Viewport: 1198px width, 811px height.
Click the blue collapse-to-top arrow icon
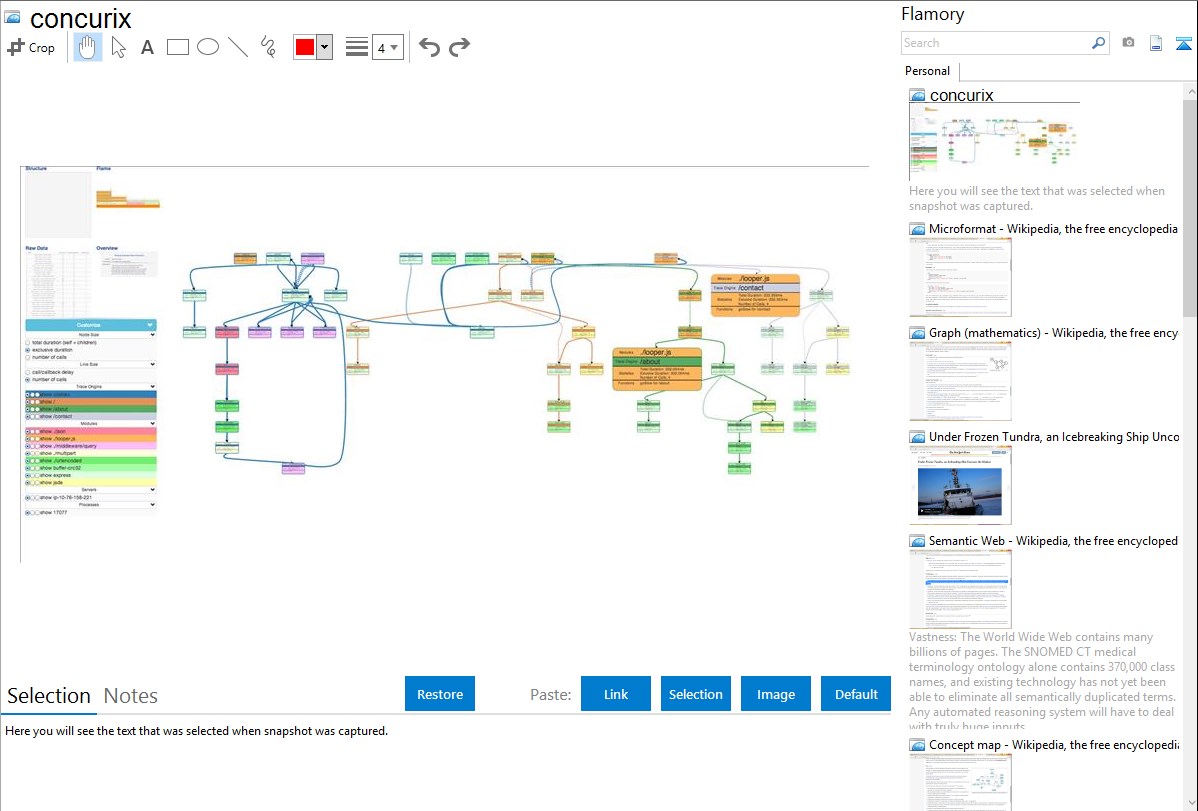pyautogui.click(x=1183, y=43)
